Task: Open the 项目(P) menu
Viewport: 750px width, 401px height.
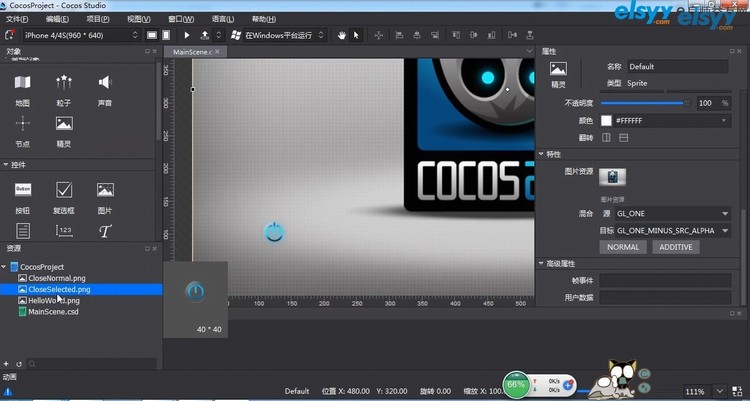Action: click(x=97, y=19)
